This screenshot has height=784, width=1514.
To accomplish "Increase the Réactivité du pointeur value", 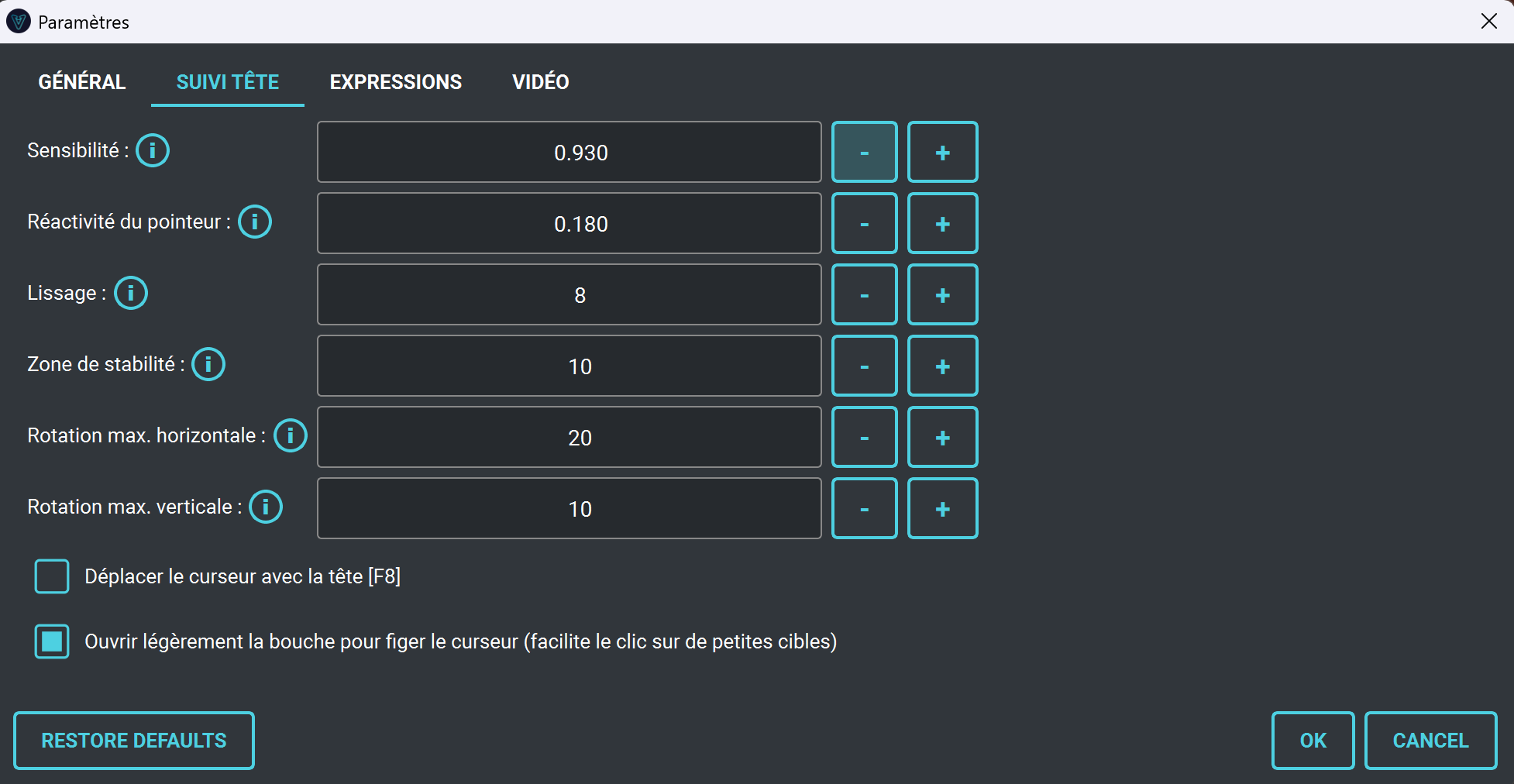I will coord(942,223).
